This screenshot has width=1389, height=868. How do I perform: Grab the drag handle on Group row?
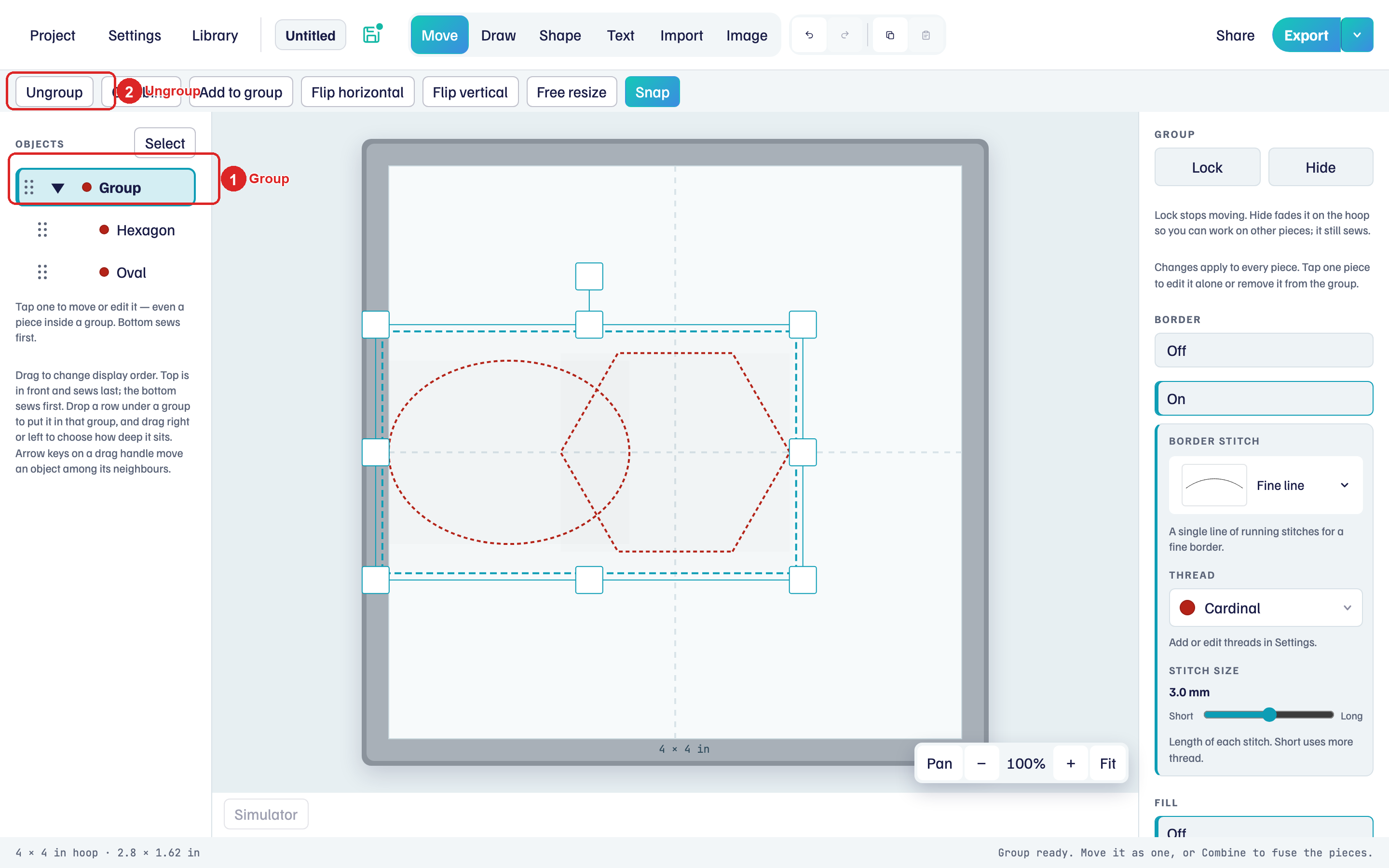coord(29,187)
